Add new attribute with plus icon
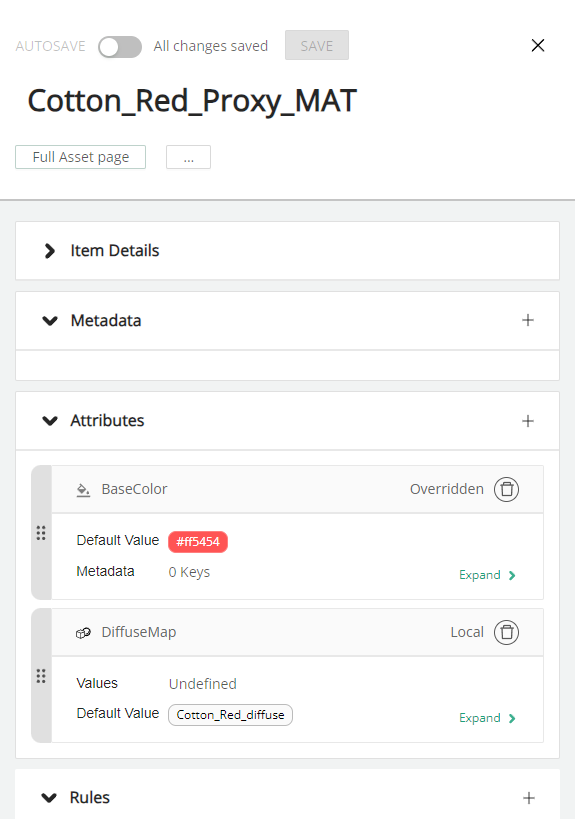 pos(528,421)
